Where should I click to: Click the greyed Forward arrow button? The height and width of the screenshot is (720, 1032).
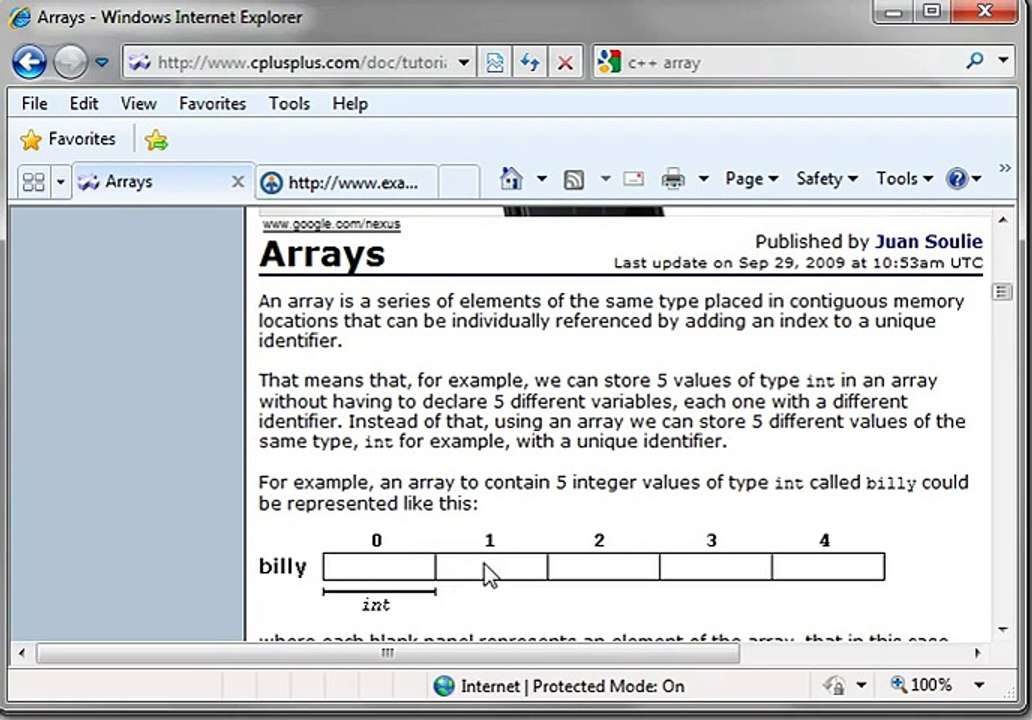point(70,63)
